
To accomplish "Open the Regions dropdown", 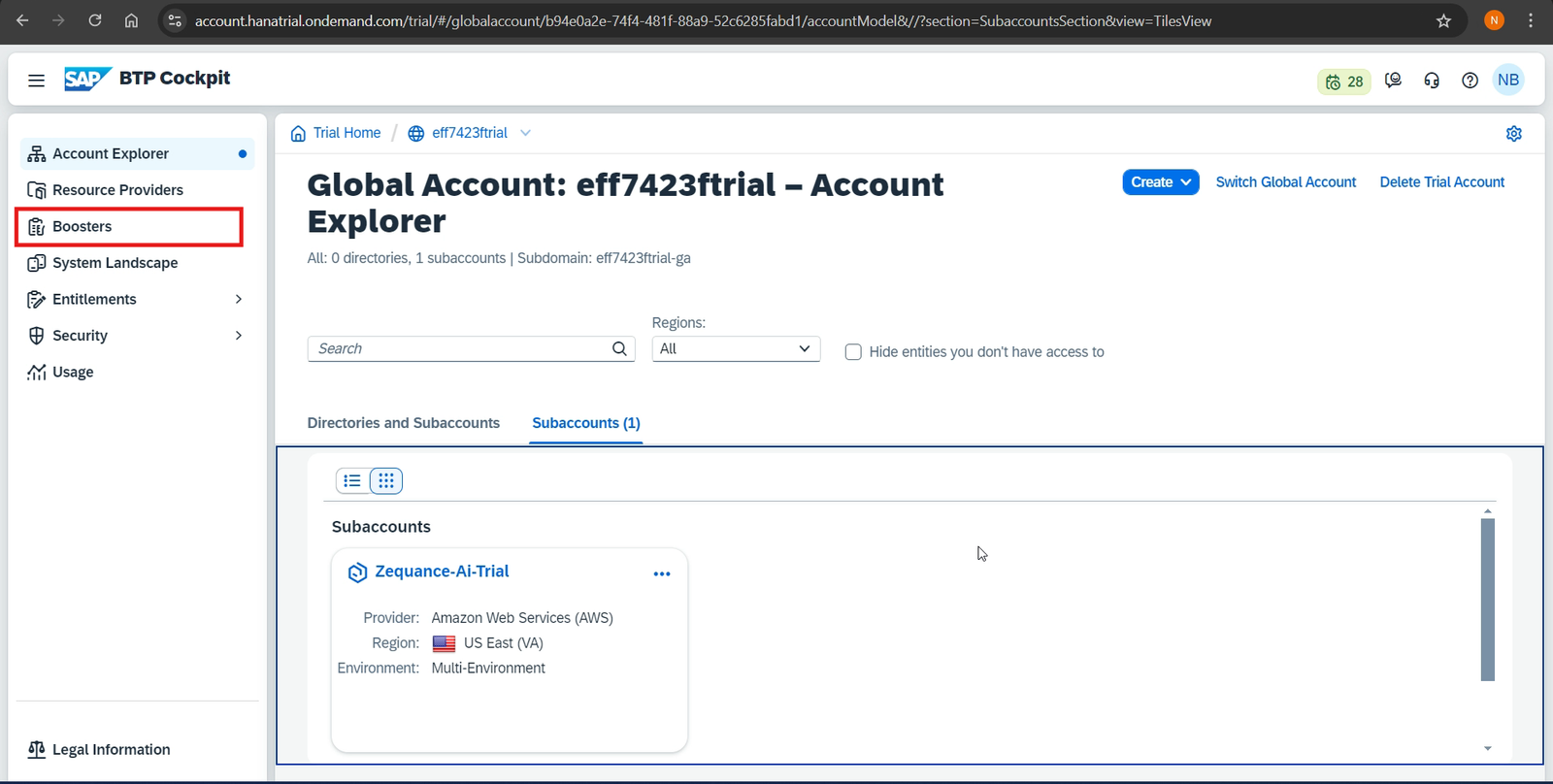I will pos(736,349).
